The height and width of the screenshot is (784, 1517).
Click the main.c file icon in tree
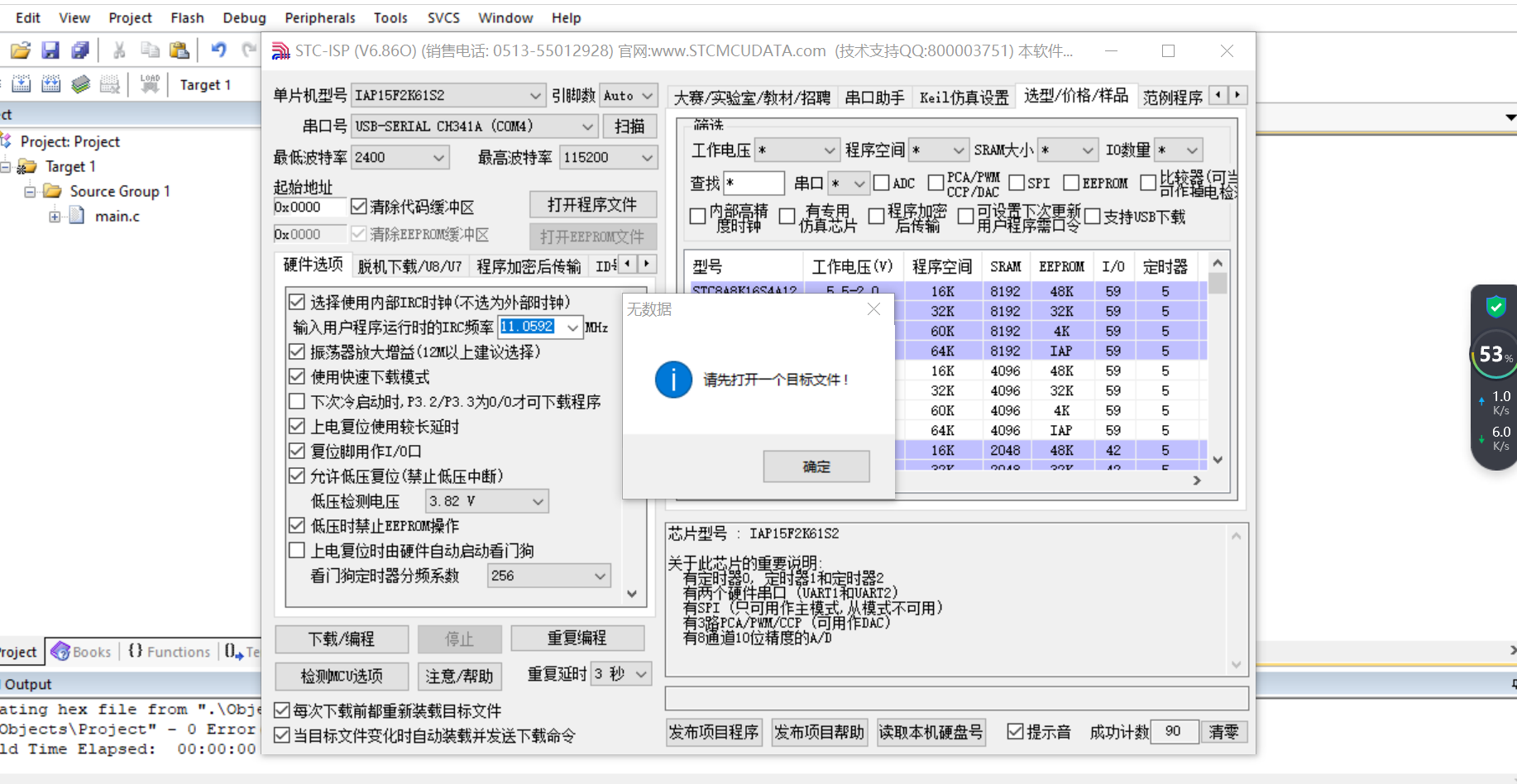[x=77, y=216]
